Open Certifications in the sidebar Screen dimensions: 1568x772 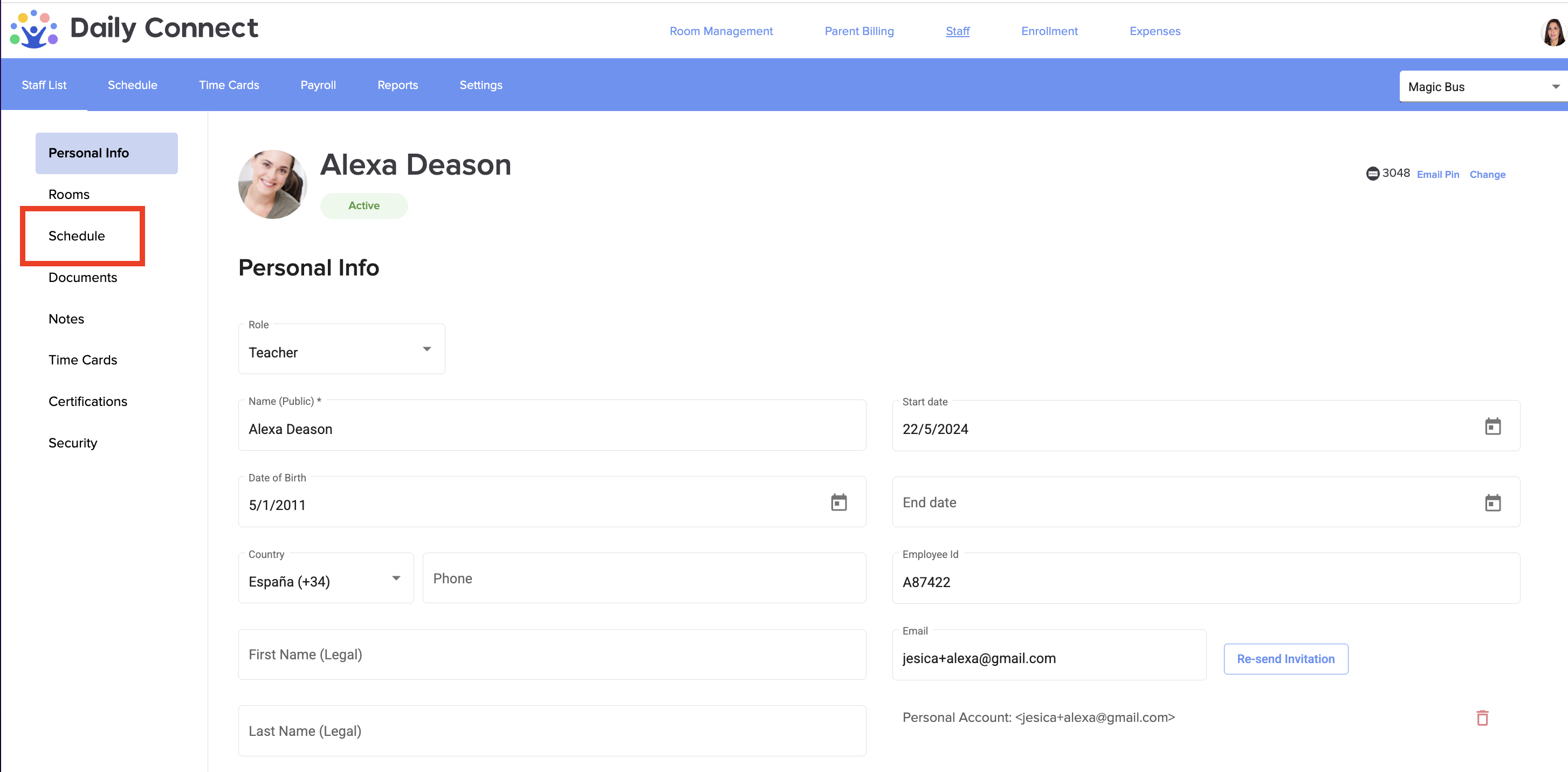pos(88,402)
